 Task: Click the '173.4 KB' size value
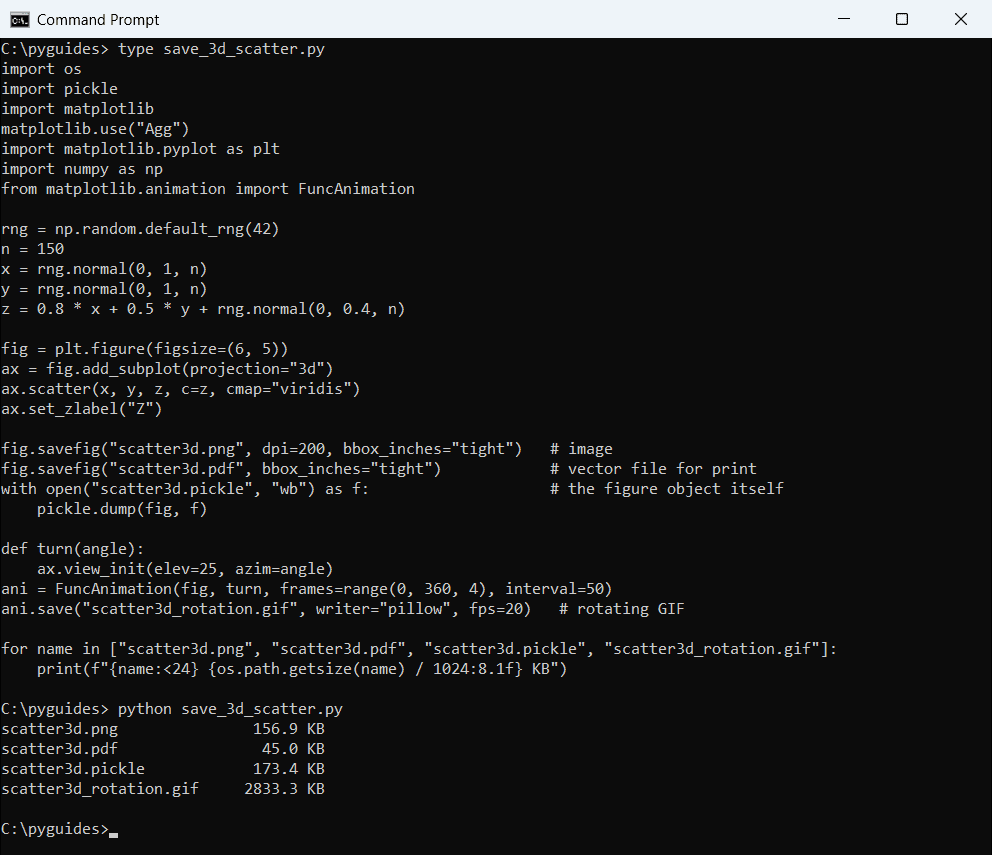(288, 769)
